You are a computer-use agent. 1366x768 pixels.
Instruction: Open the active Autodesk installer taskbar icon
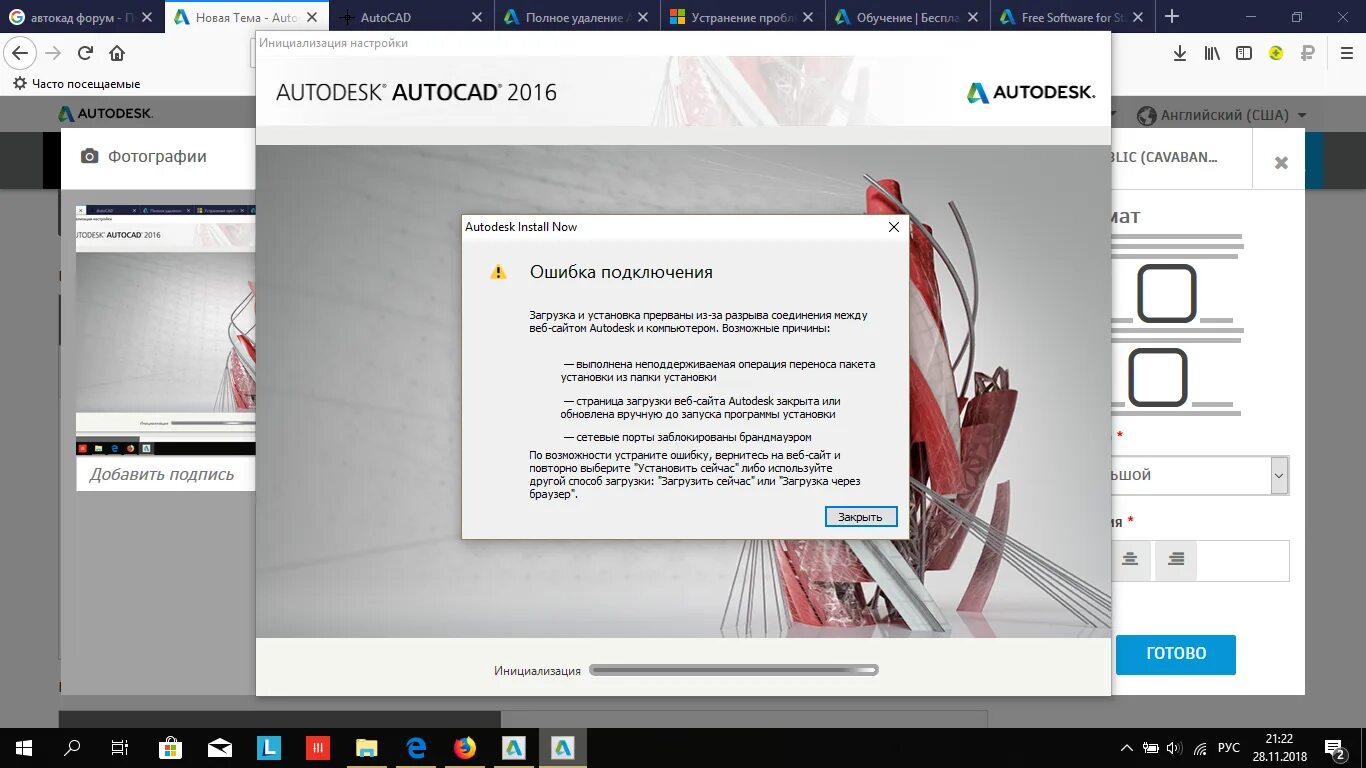tap(563, 748)
